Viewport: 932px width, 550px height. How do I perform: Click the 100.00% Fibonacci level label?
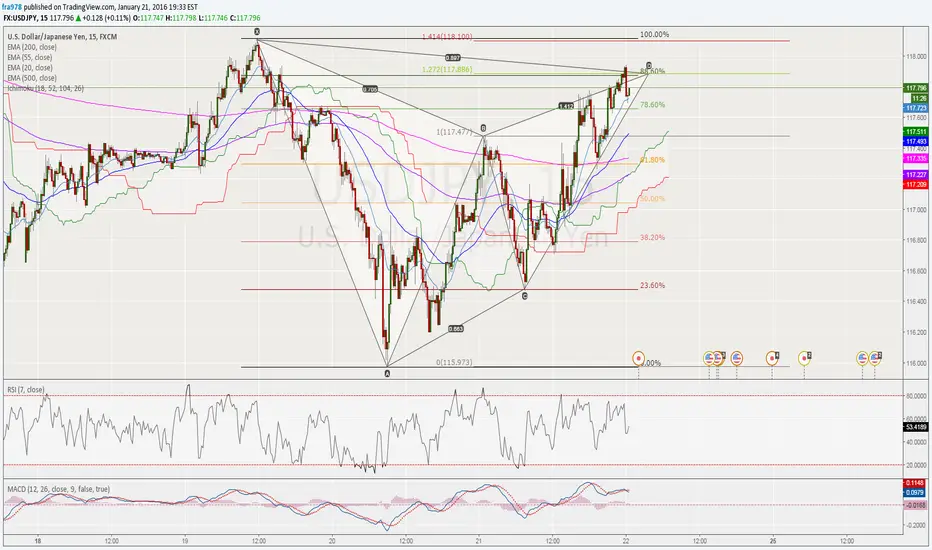[654, 34]
